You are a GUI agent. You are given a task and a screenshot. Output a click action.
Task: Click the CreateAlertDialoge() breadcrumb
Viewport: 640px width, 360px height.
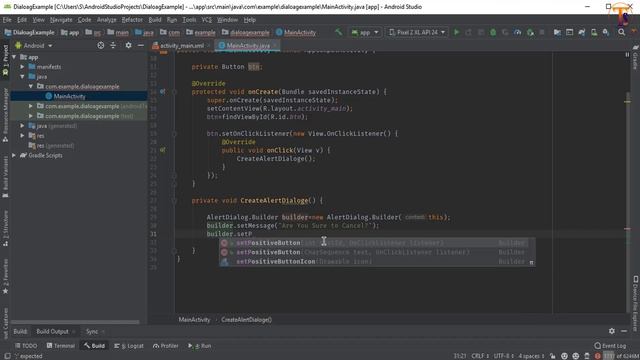tap(246, 320)
